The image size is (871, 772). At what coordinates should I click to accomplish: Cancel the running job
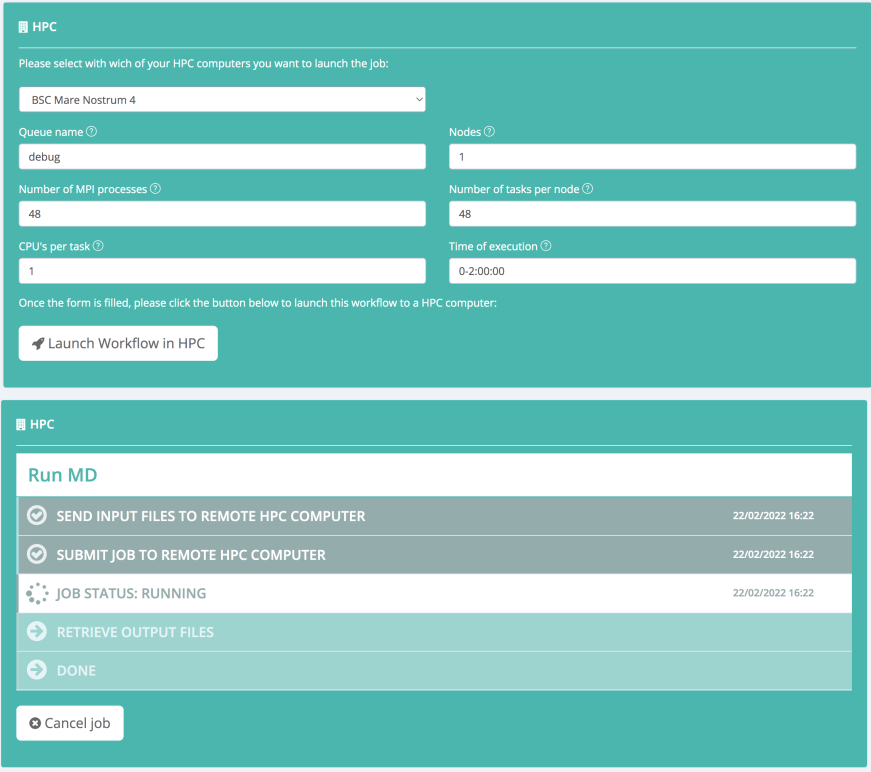(x=70, y=723)
